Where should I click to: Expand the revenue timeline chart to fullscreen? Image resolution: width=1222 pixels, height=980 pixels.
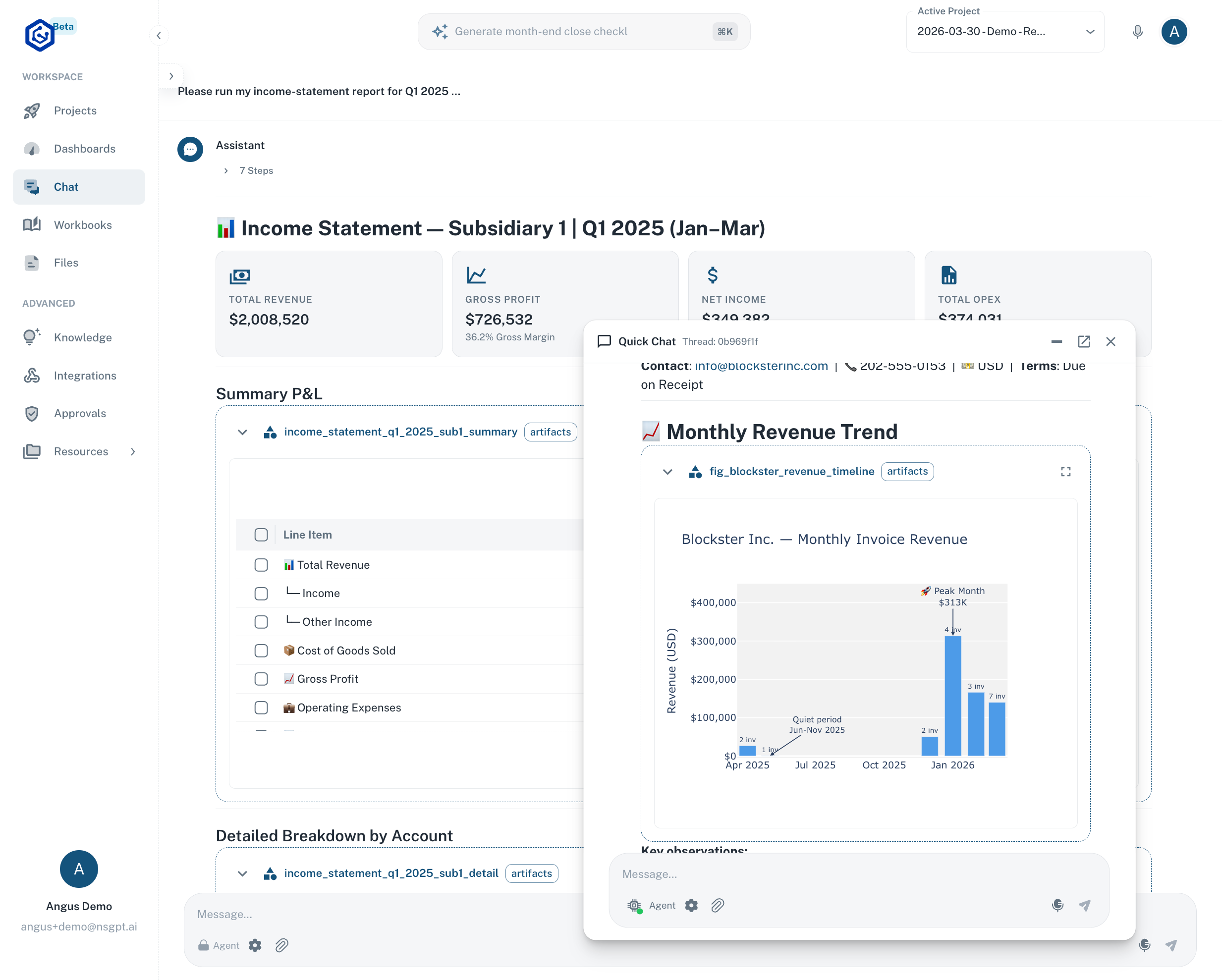[1065, 472]
